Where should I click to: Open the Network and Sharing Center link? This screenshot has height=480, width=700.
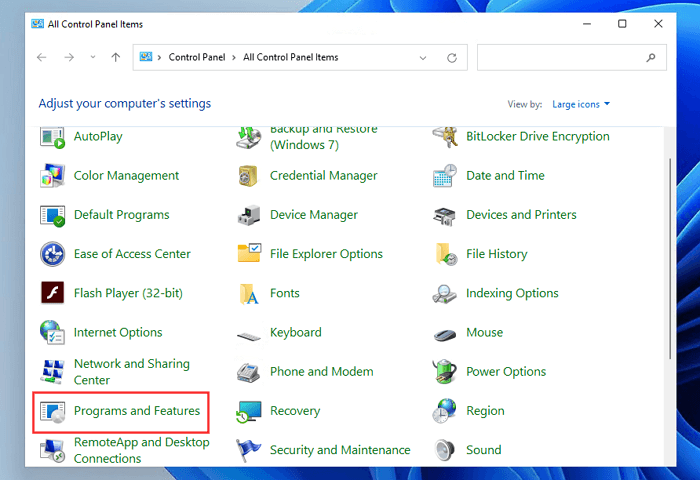coord(131,372)
